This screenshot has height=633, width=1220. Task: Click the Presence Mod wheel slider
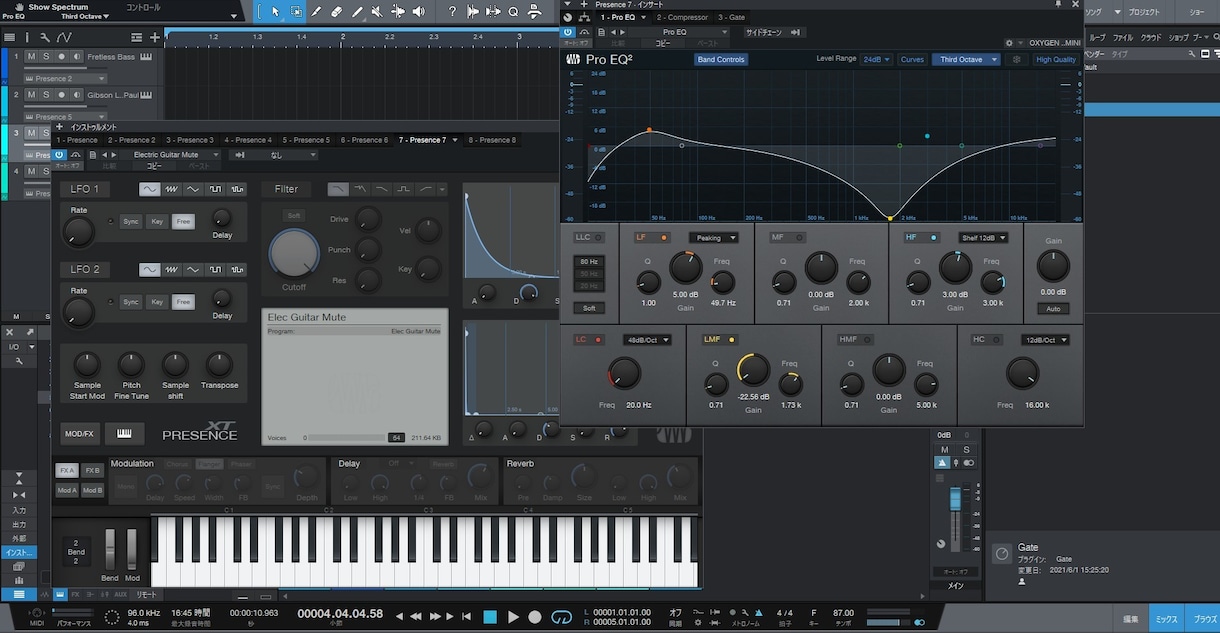tap(132, 549)
